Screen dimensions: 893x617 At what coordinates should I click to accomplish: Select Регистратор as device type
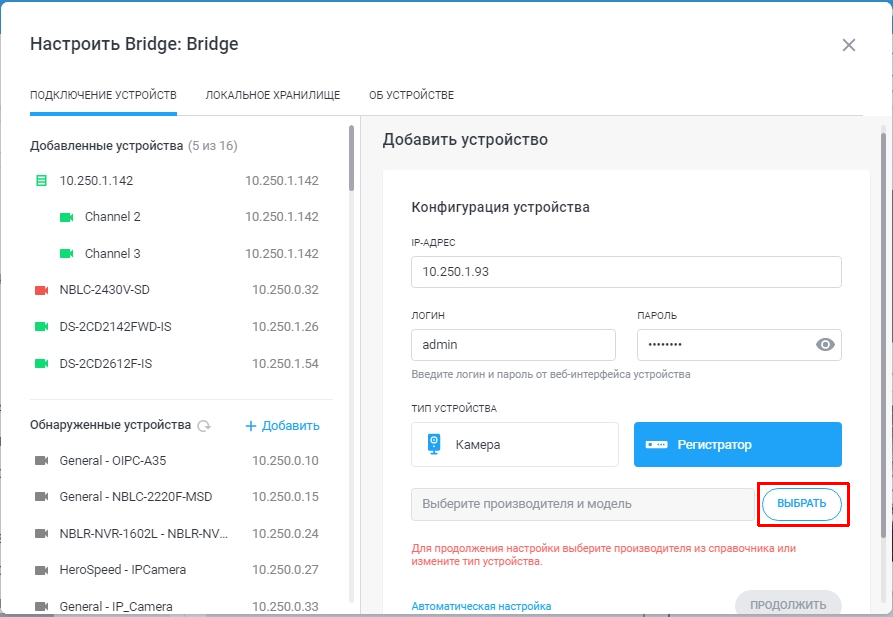point(738,444)
